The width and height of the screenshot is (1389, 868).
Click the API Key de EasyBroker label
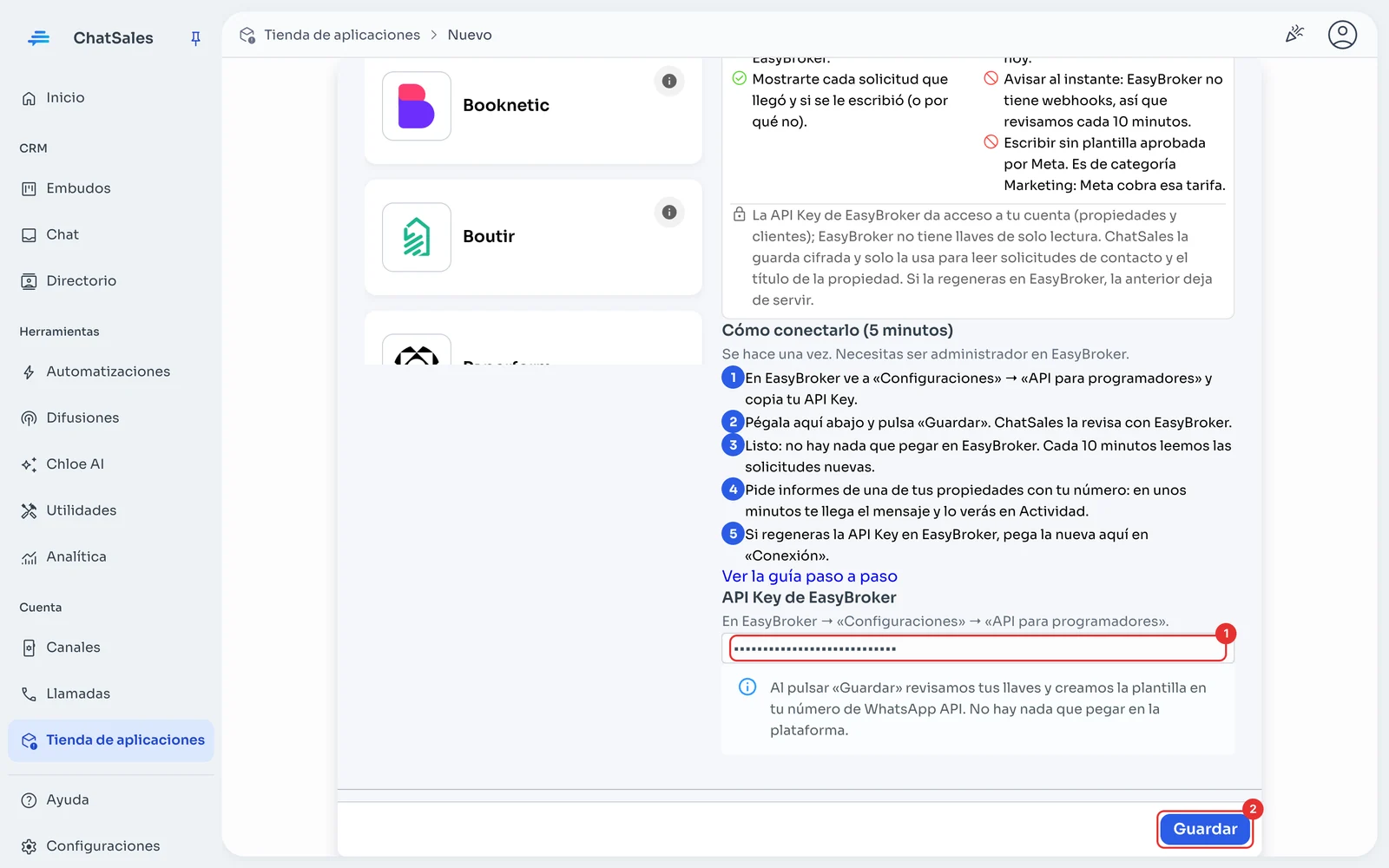[808, 597]
